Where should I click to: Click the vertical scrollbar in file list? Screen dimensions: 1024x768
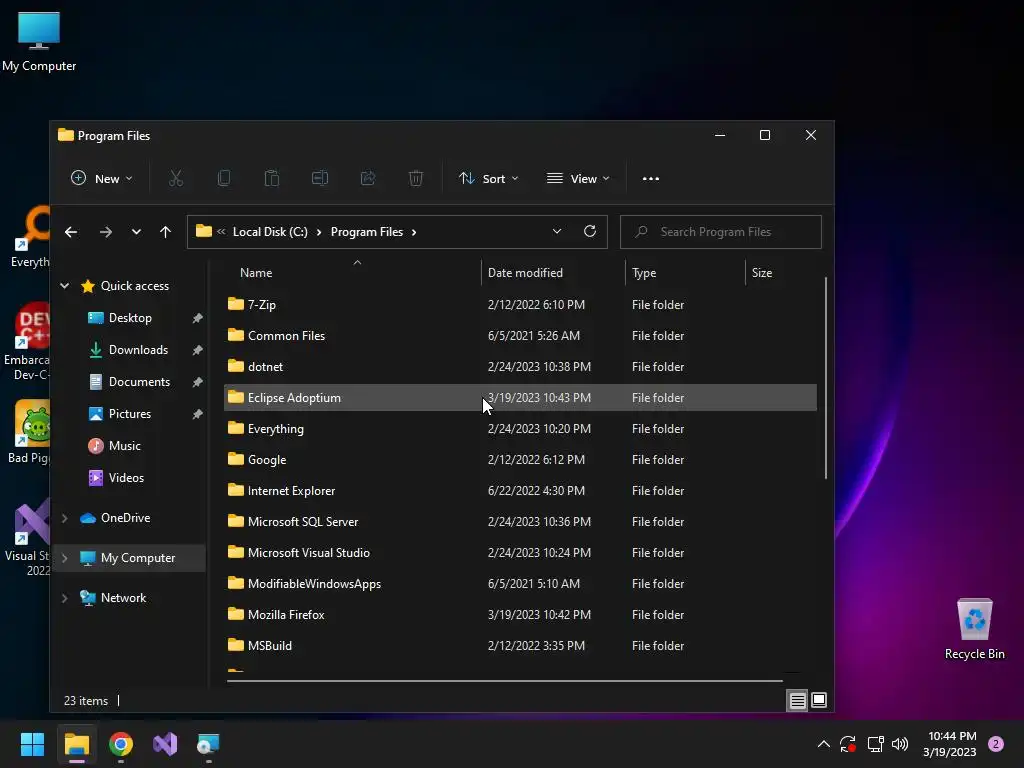tap(825, 378)
